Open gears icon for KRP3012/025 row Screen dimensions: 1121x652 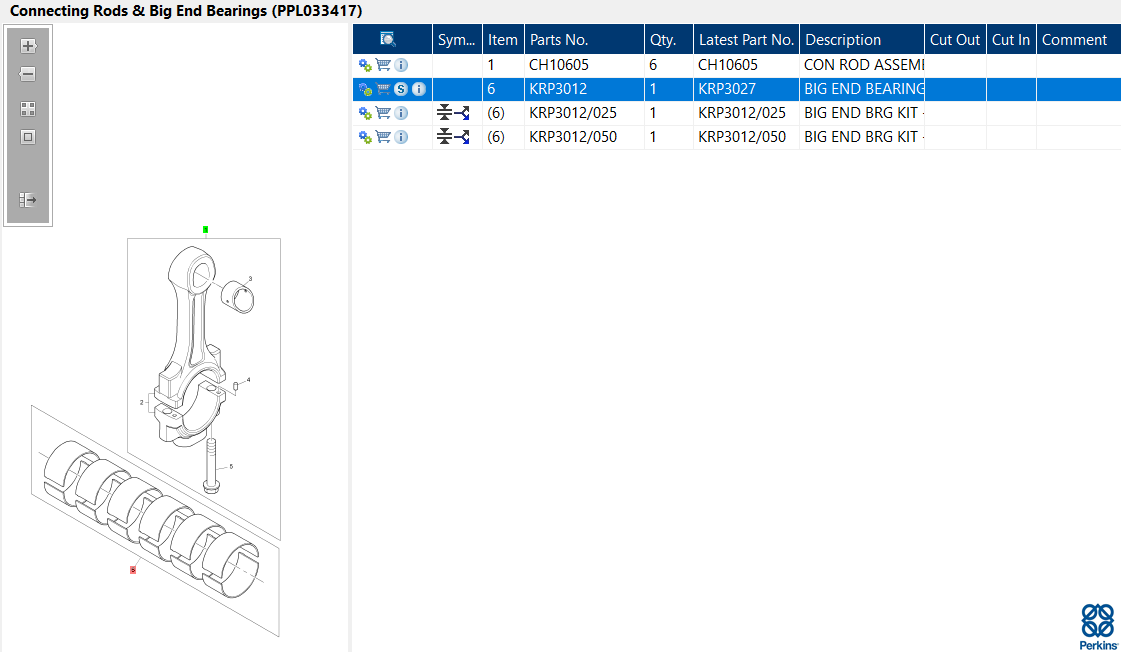(365, 113)
